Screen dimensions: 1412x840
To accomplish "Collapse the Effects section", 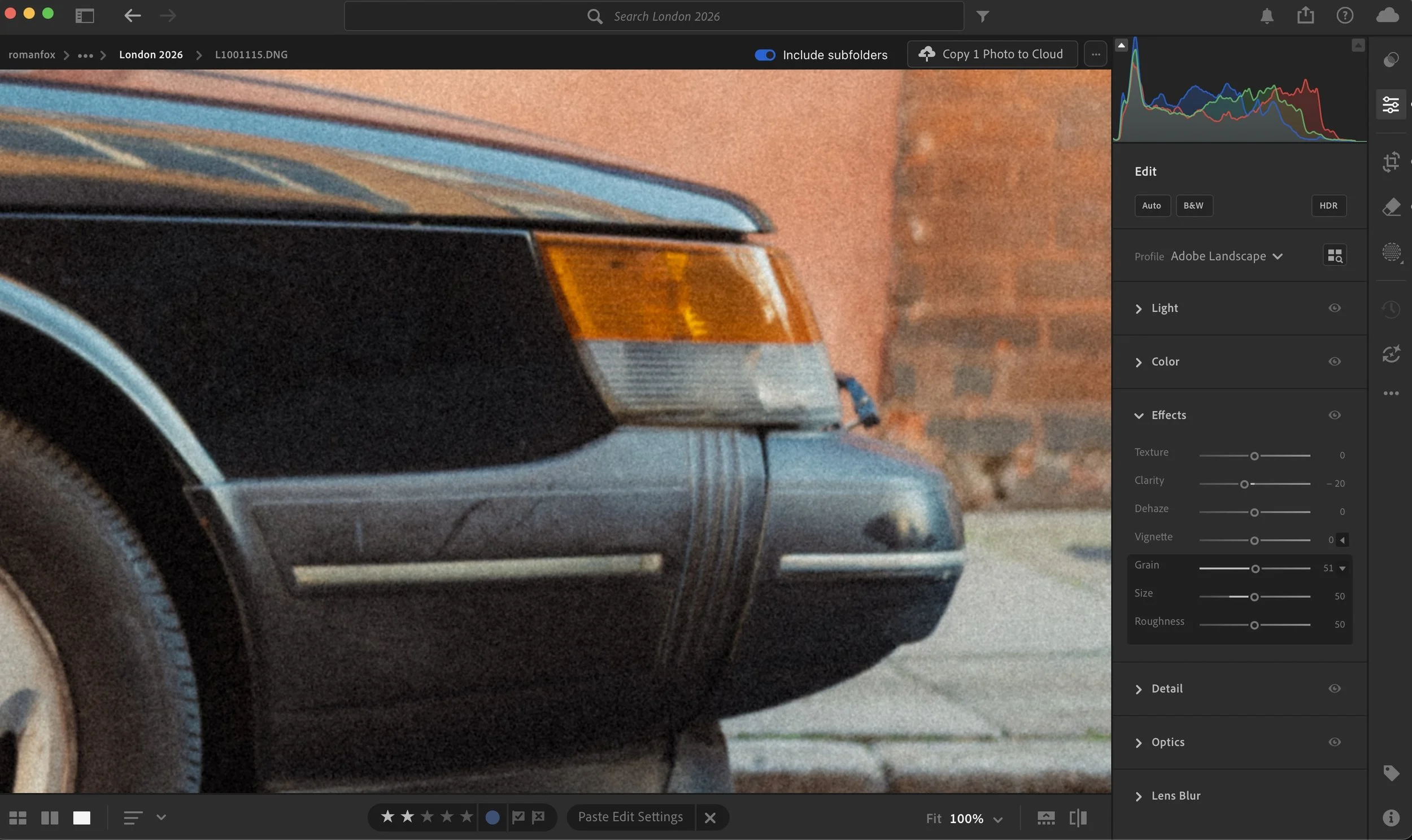I will (x=1139, y=415).
